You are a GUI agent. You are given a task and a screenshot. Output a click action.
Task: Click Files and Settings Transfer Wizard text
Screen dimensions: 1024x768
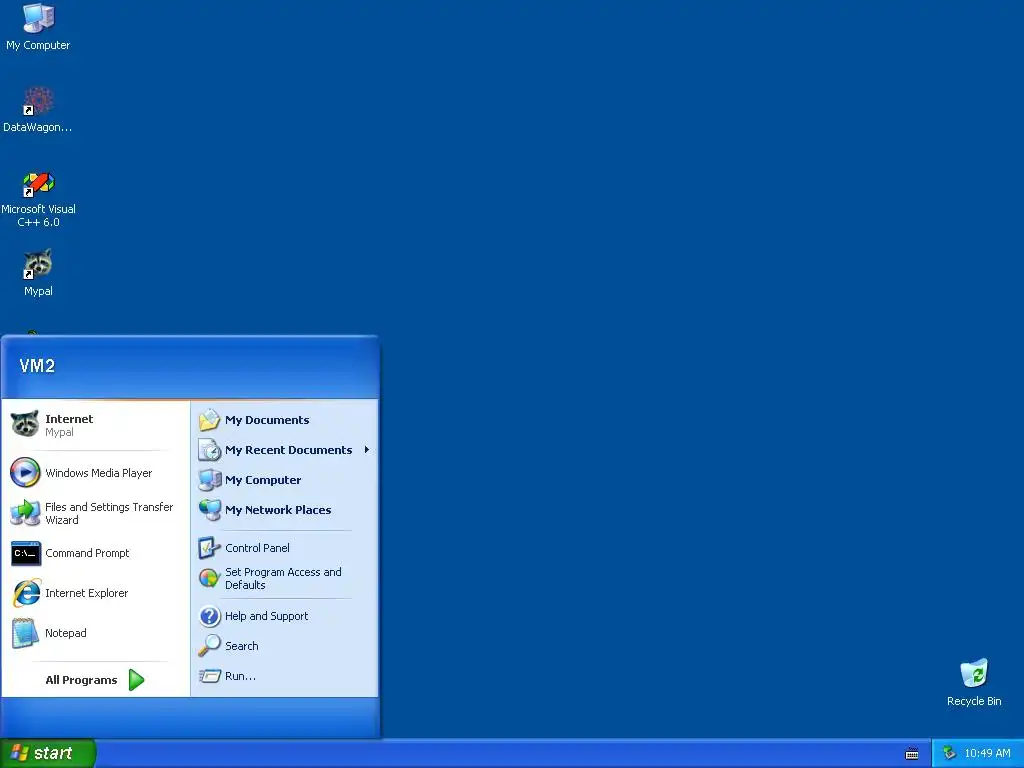(x=109, y=513)
